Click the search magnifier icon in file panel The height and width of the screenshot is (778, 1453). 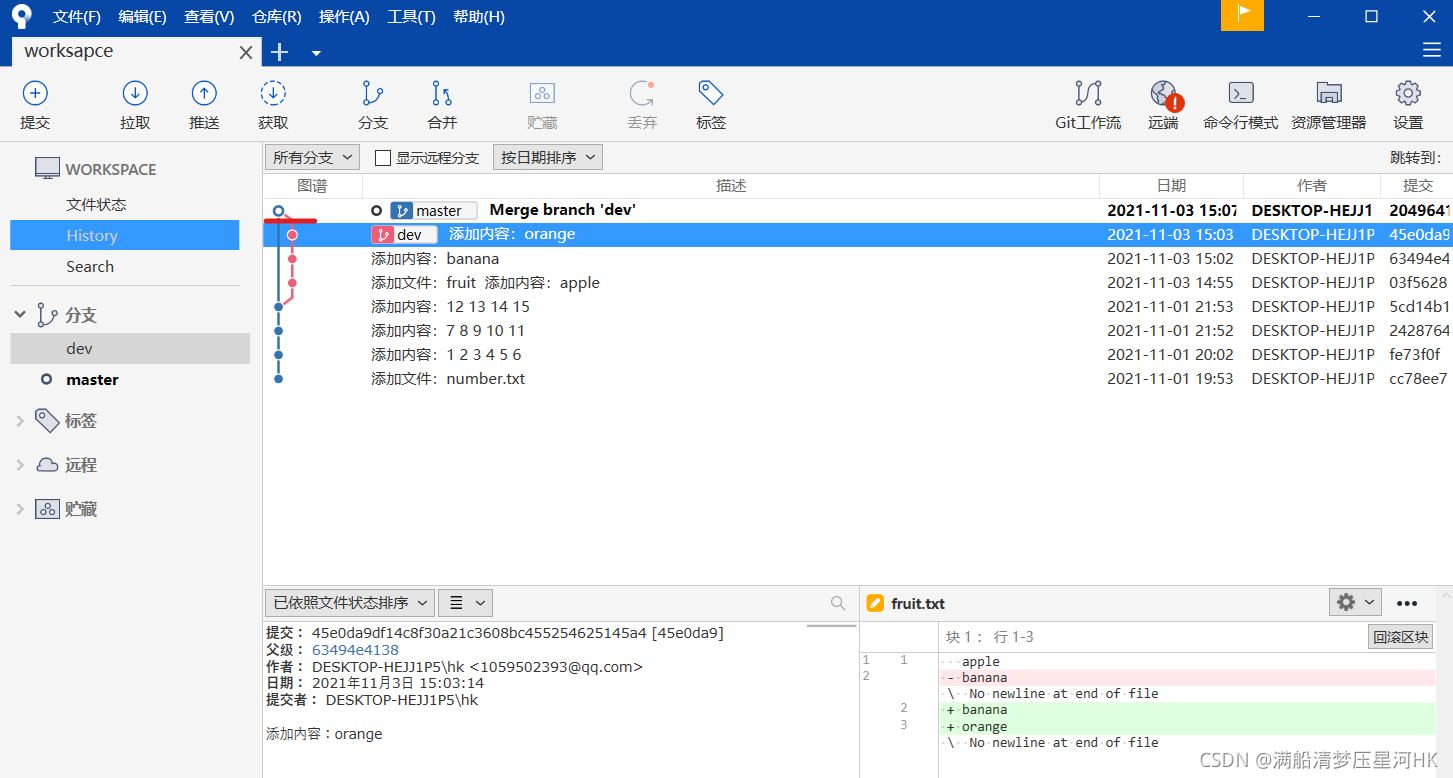pos(838,603)
